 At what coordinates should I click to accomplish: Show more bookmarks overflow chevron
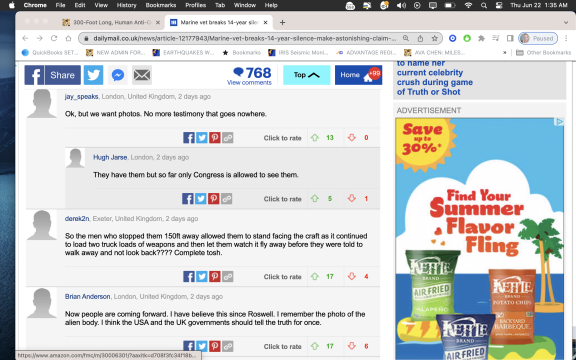[x=505, y=53]
